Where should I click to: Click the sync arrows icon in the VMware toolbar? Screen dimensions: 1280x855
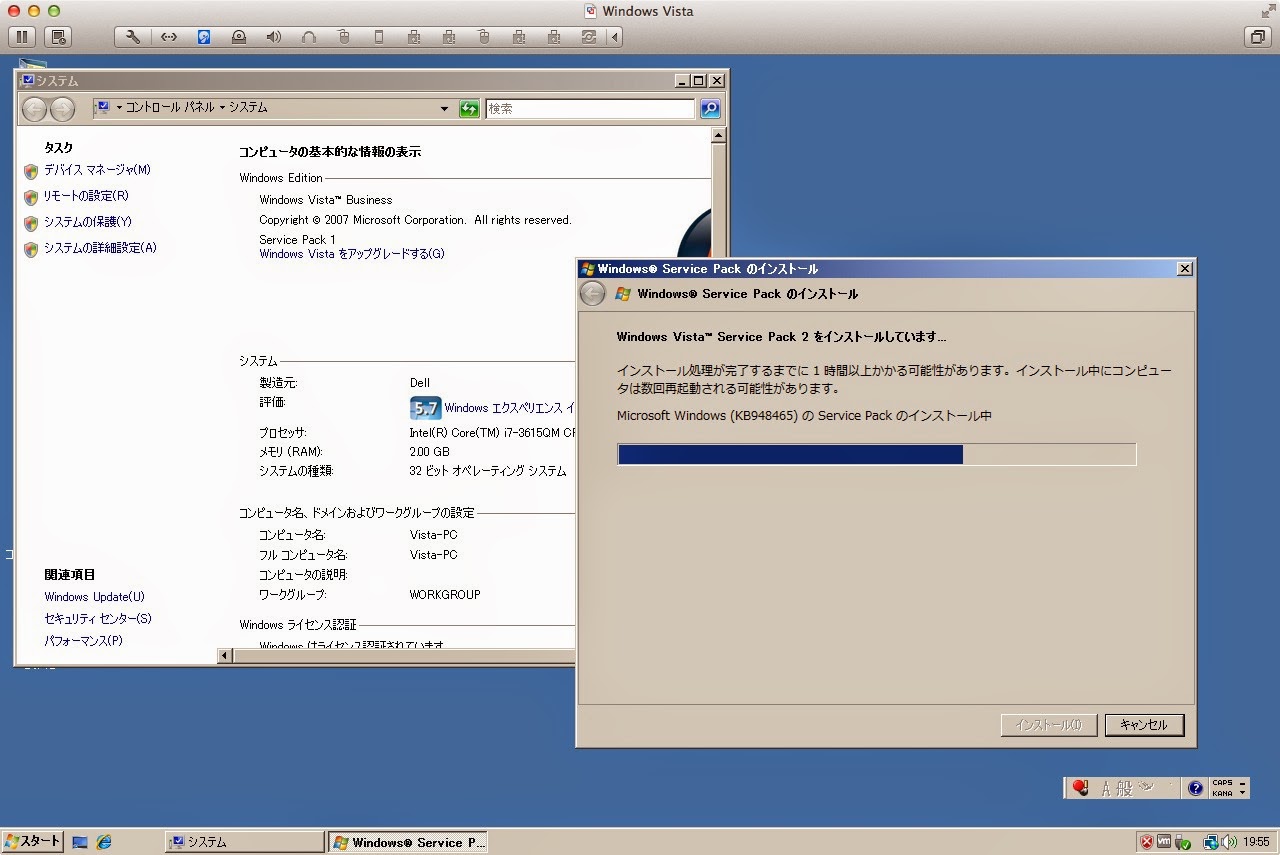588,37
